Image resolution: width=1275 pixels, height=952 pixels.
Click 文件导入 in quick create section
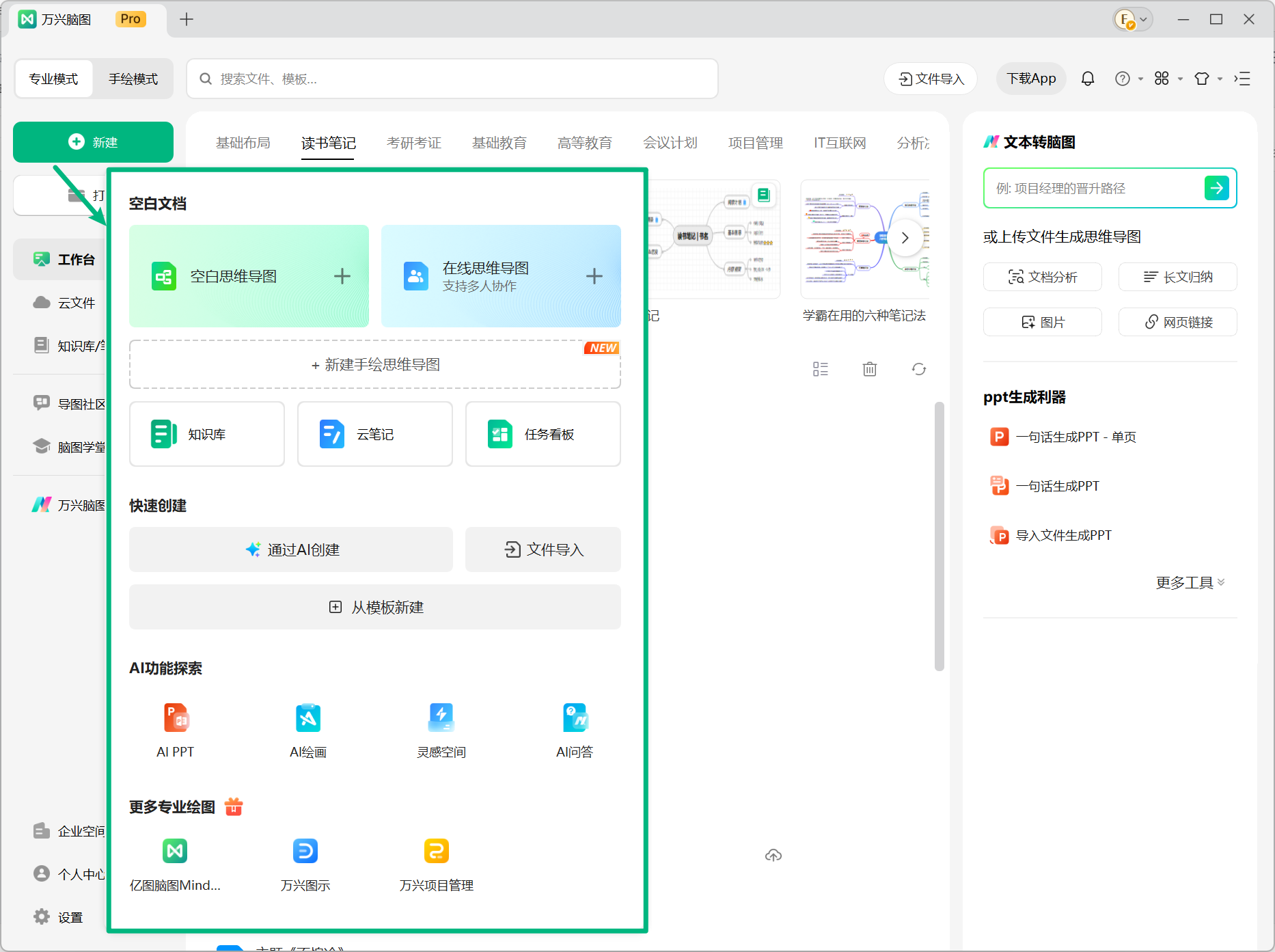tap(543, 549)
